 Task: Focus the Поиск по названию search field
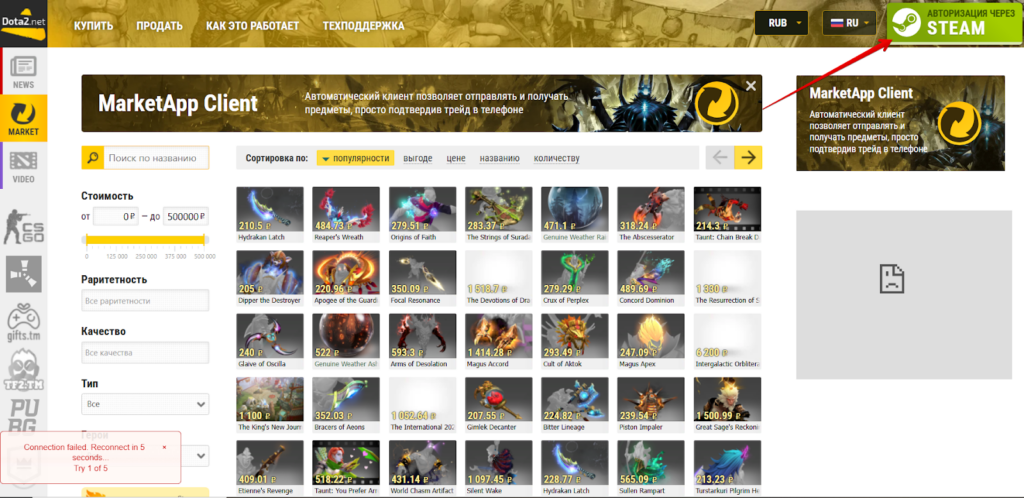(x=156, y=157)
